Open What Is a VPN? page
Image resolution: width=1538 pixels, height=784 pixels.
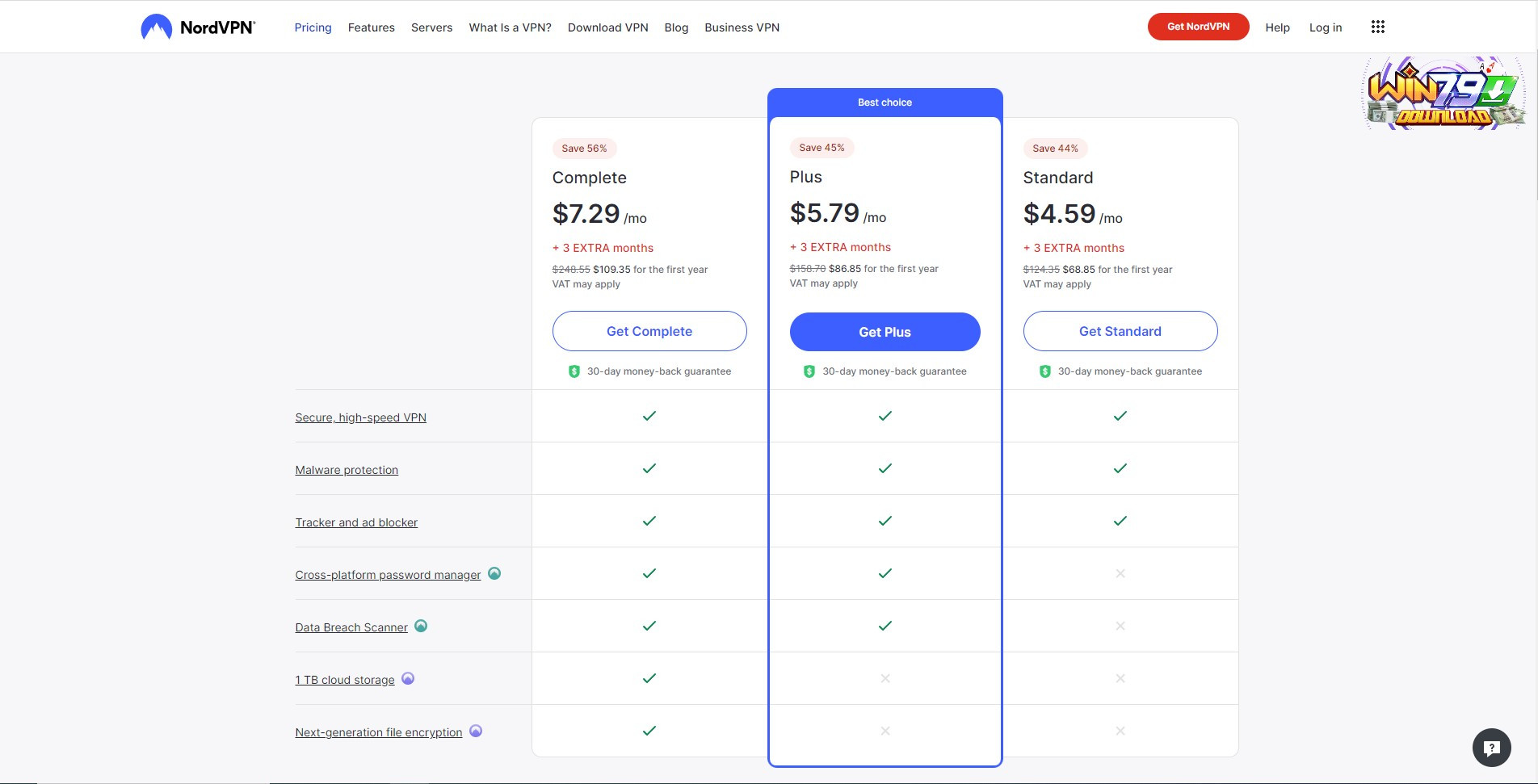510,27
